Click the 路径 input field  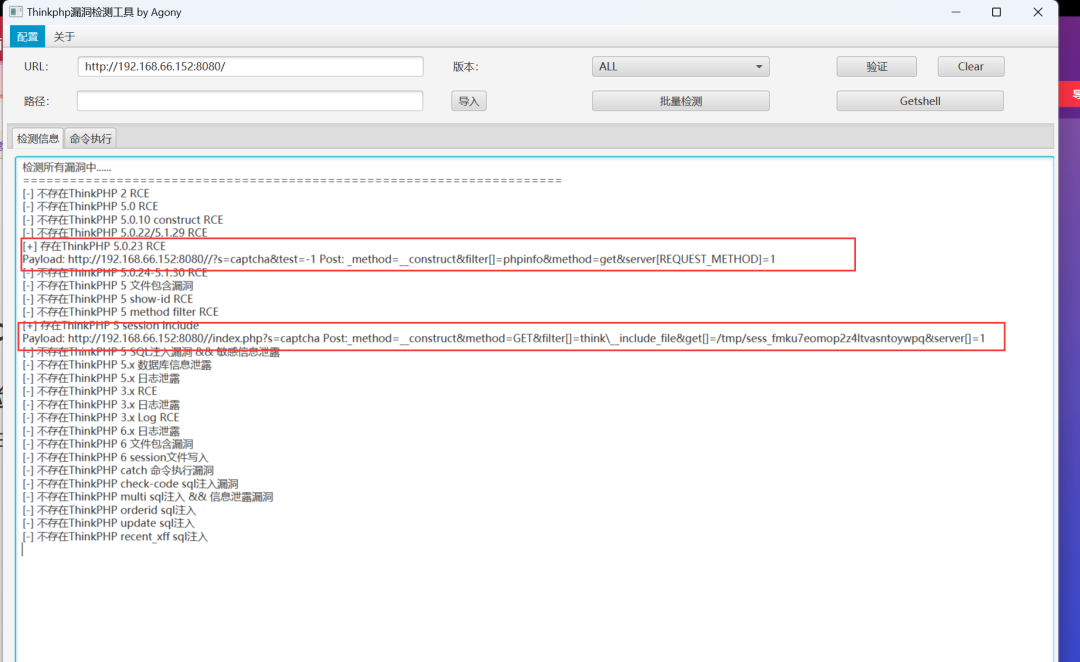click(250, 101)
